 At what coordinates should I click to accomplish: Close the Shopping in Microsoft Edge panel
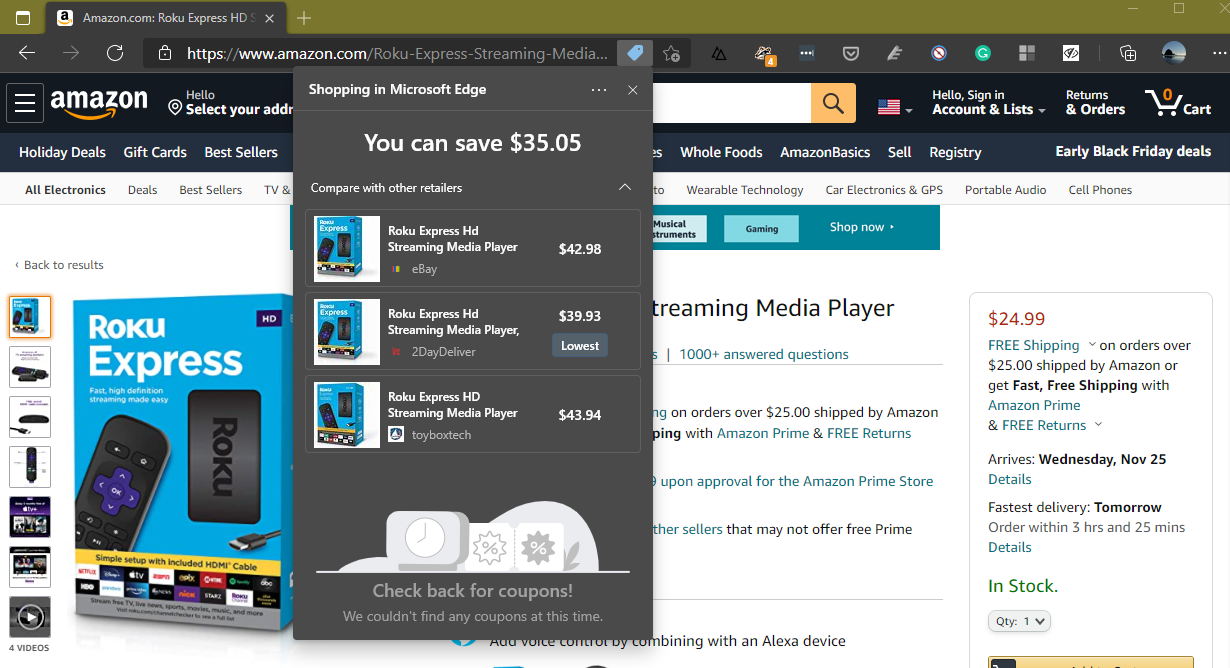pos(632,90)
